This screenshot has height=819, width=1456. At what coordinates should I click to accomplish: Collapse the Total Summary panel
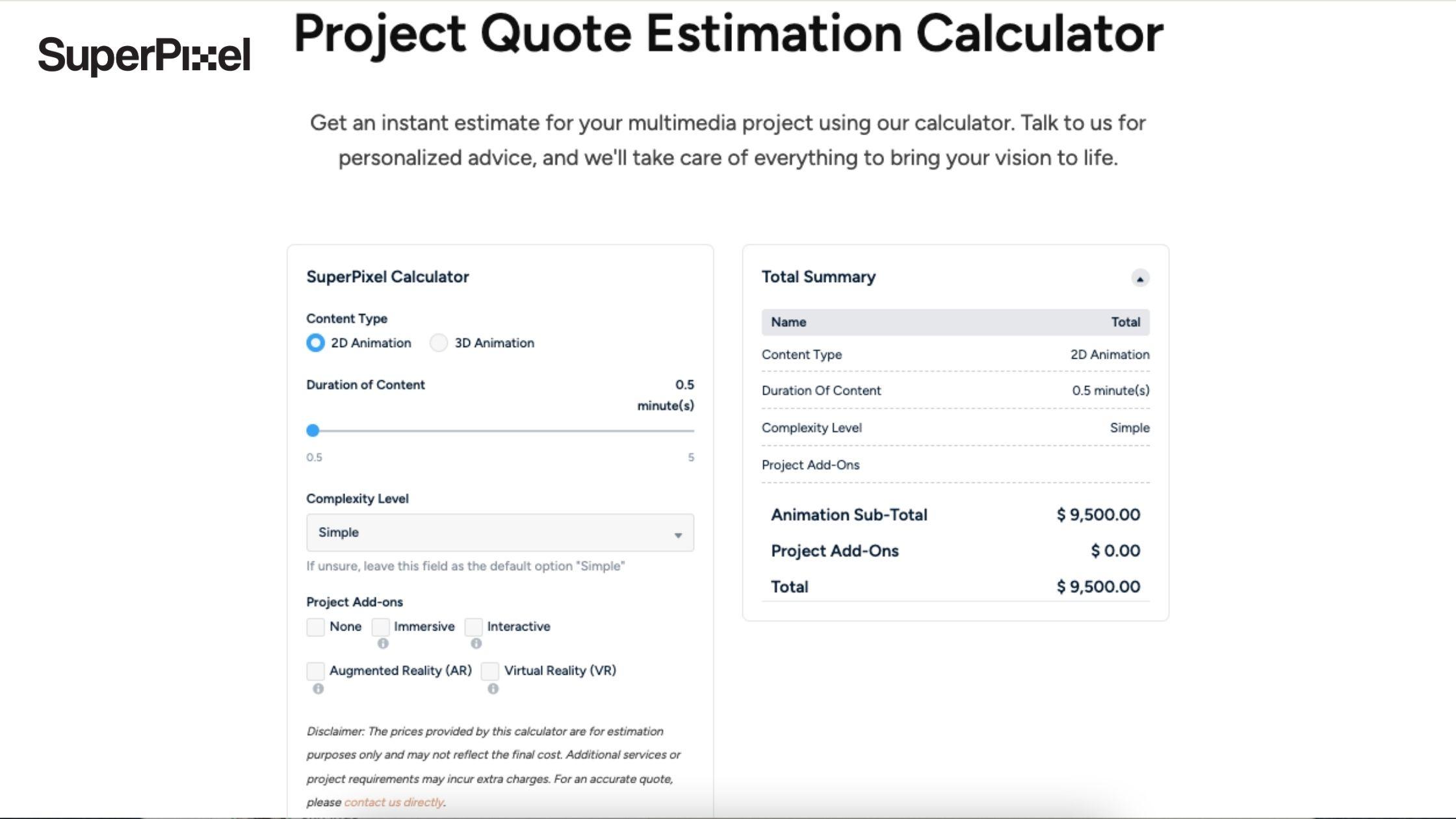coord(1139,278)
